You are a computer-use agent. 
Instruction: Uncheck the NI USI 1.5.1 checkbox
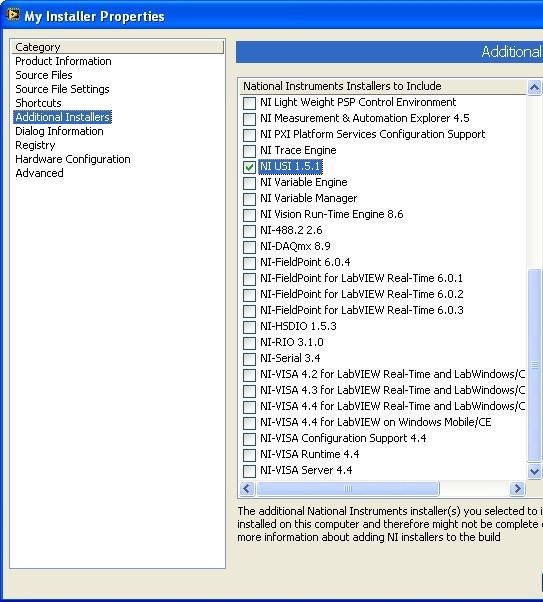point(249,167)
